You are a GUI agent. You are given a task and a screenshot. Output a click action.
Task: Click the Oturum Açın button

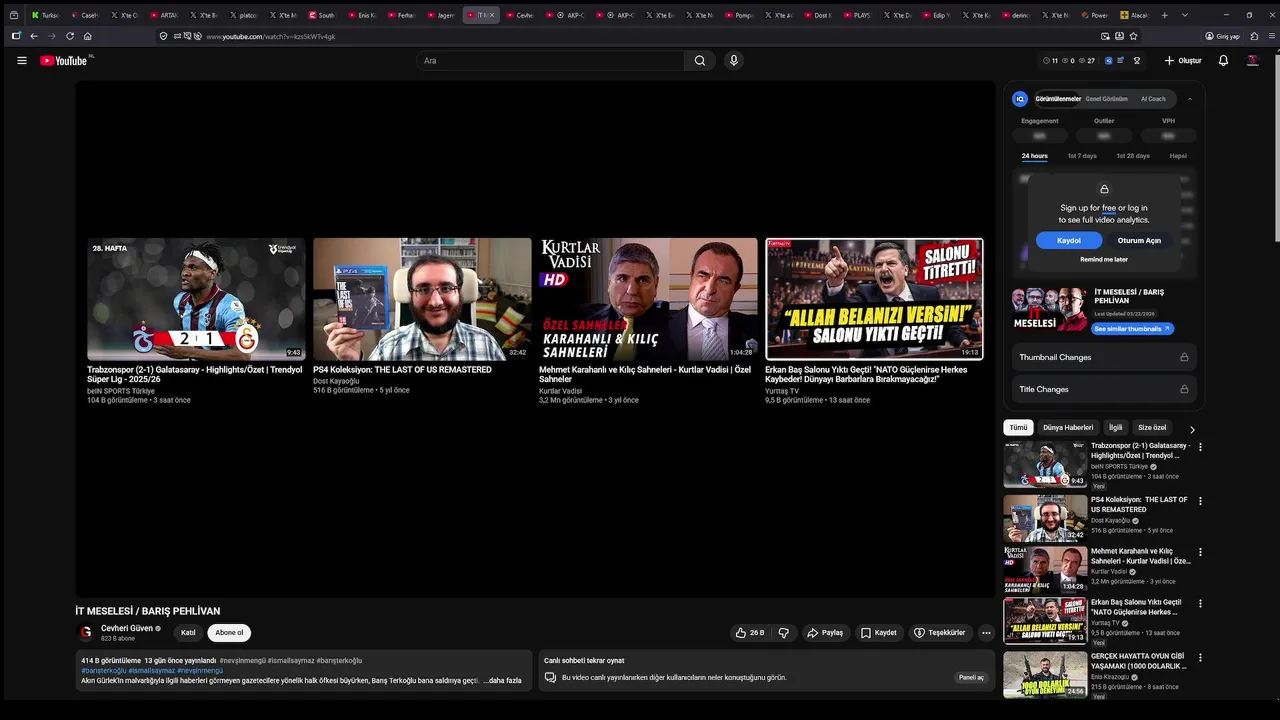coord(1139,240)
